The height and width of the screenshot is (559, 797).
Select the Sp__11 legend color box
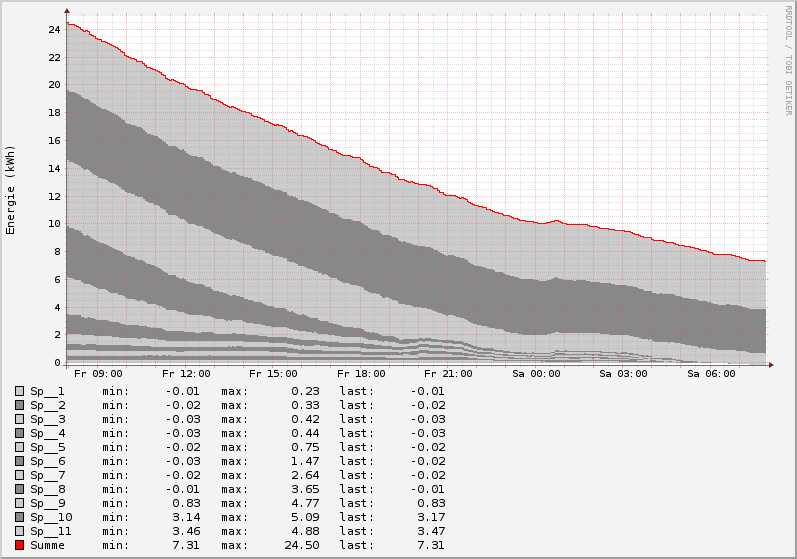coord(19,531)
